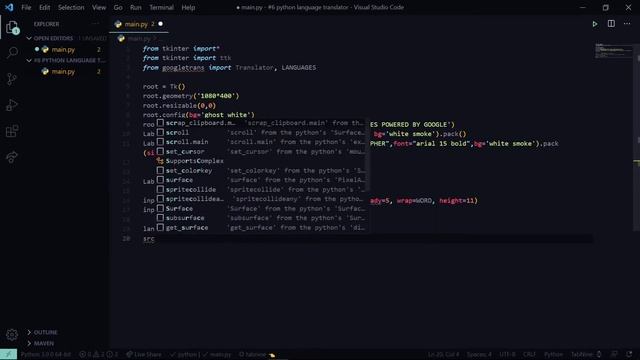The height and width of the screenshot is (360, 640).
Task: Click main.py breadcrumb above editor
Action: pyautogui.click(x=139, y=39)
